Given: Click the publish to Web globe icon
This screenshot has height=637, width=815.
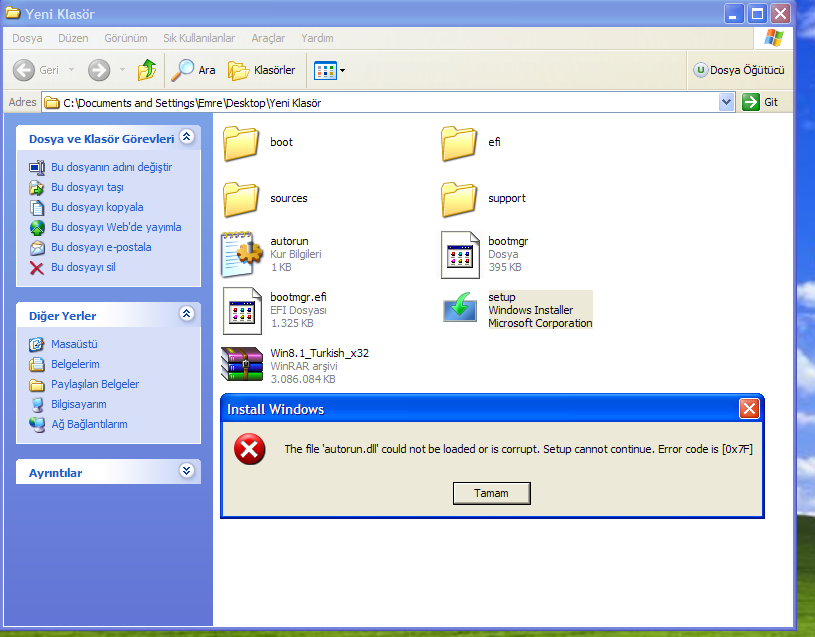Looking at the screenshot, I should point(37,228).
